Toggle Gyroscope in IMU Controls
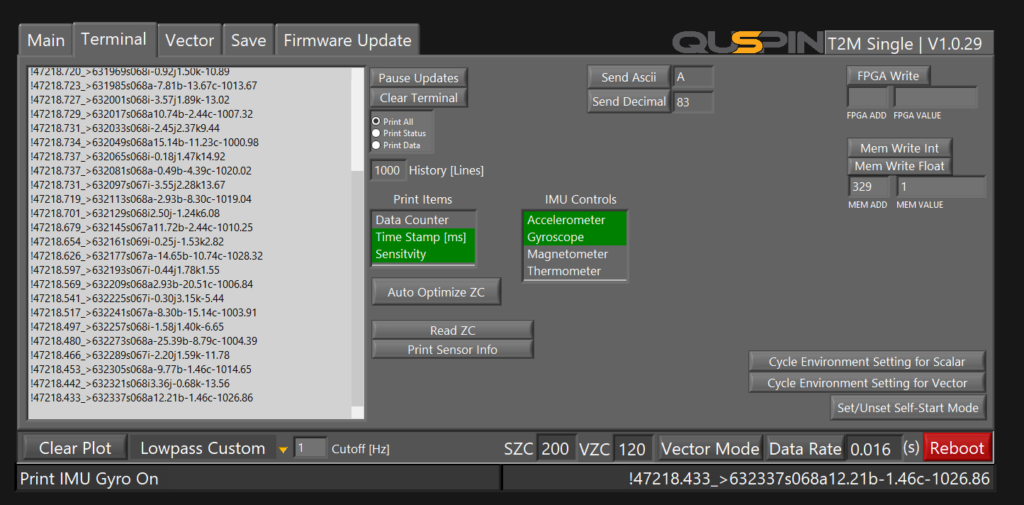The height and width of the screenshot is (505, 1024). (x=575, y=237)
